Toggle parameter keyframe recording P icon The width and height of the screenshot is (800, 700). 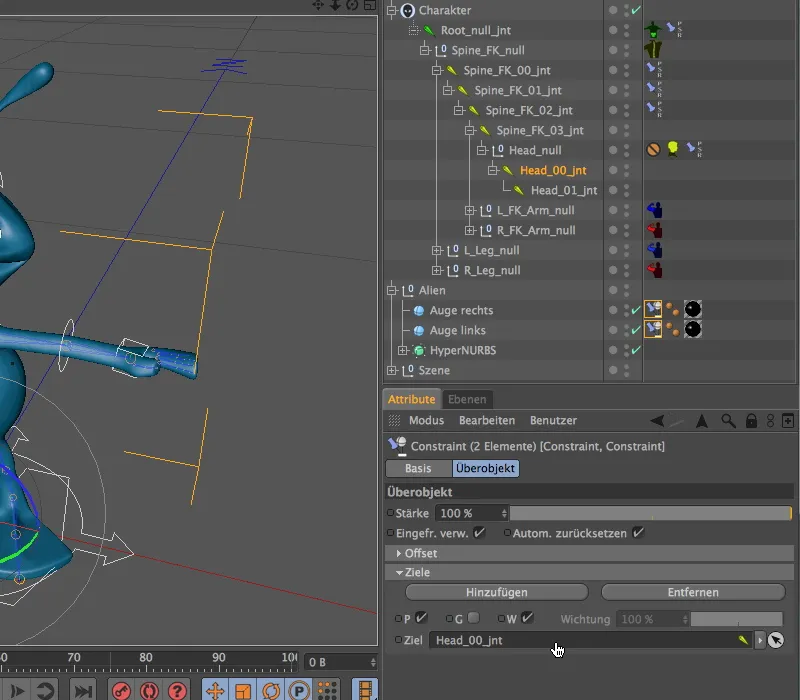(299, 690)
